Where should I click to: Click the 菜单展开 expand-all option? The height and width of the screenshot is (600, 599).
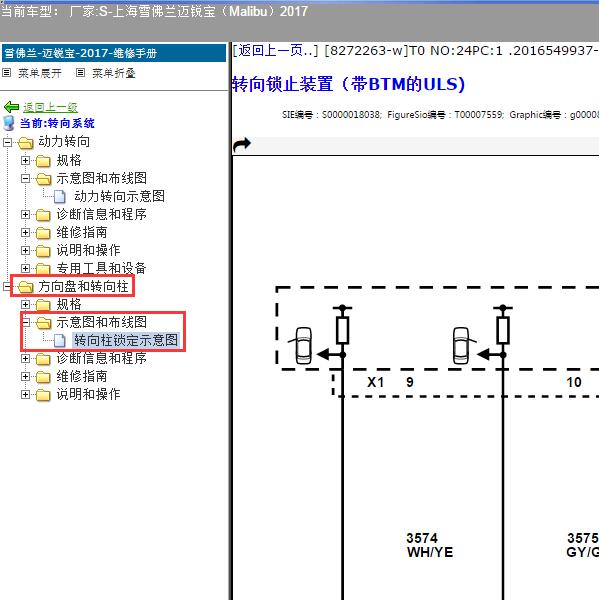pyautogui.click(x=40, y=73)
